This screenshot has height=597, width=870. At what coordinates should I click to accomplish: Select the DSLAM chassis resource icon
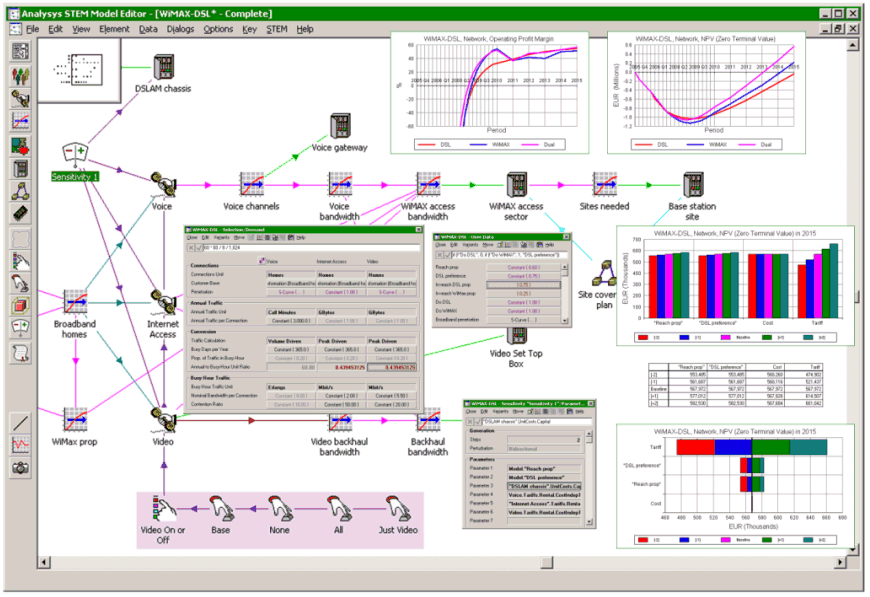point(164,67)
